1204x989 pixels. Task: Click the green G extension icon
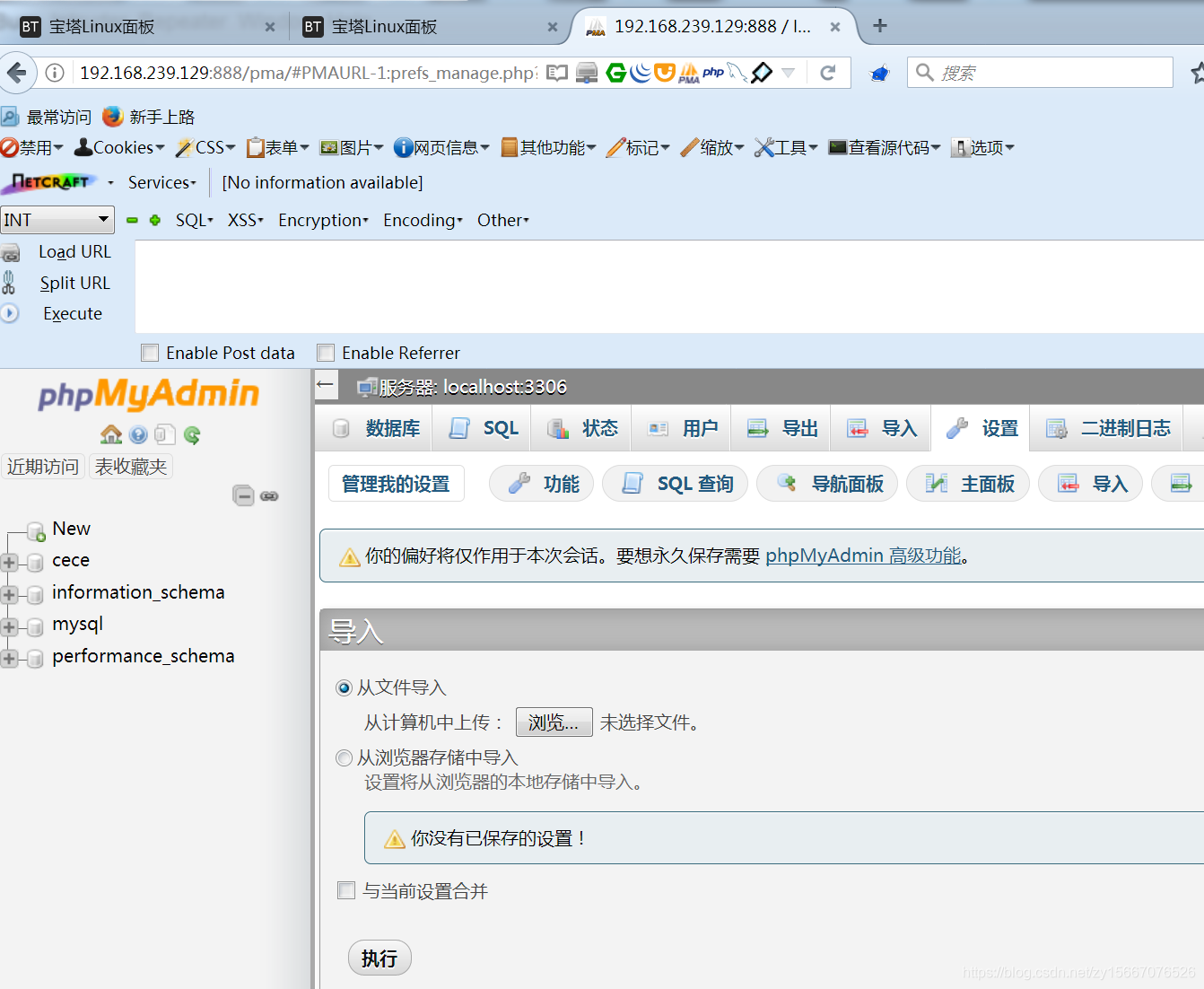tap(616, 73)
